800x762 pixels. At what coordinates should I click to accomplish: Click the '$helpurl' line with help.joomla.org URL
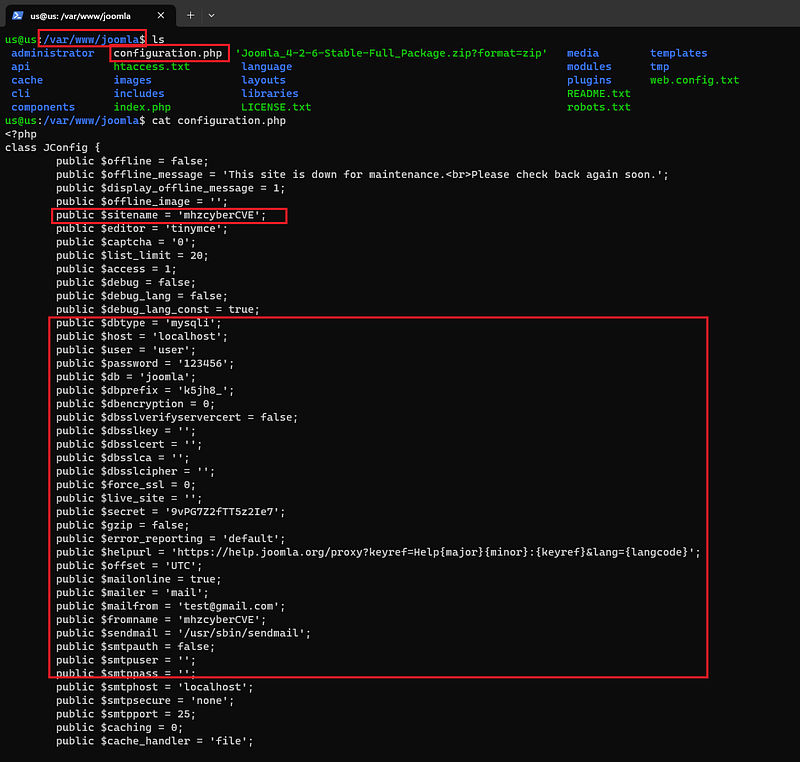click(x=378, y=552)
